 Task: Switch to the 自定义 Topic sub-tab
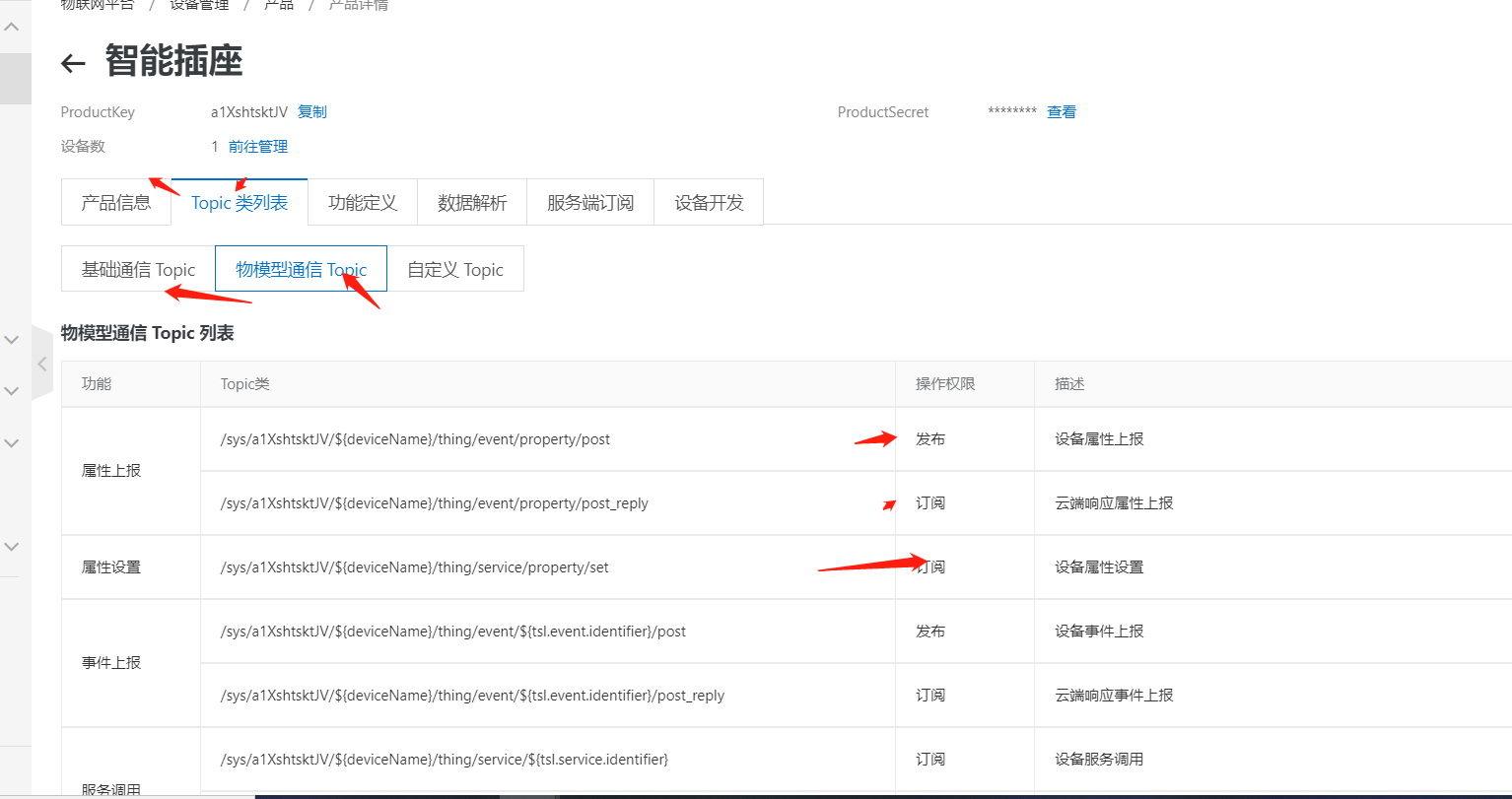(x=455, y=269)
